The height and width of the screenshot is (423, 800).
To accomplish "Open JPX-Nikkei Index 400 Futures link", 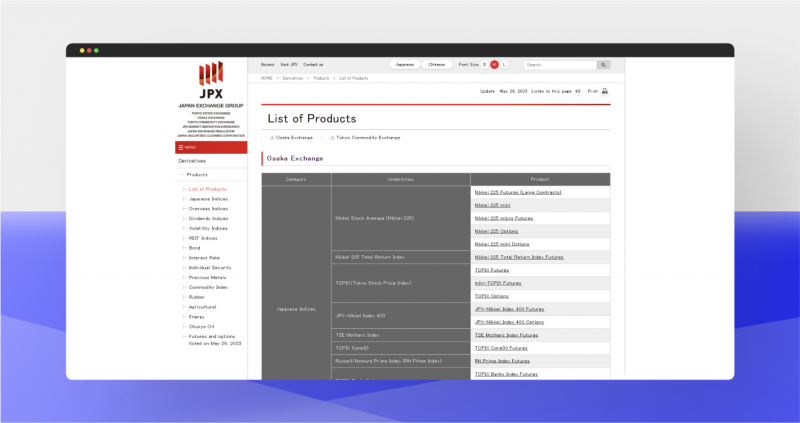I will click(509, 309).
